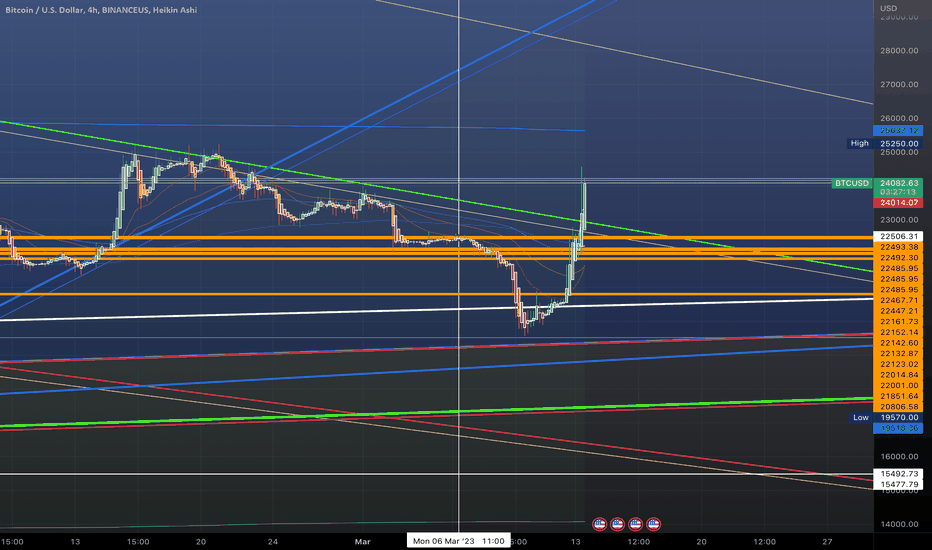This screenshot has height=550, width=932.
Task: Select the white 22506.31 price label
Action: tap(898, 236)
